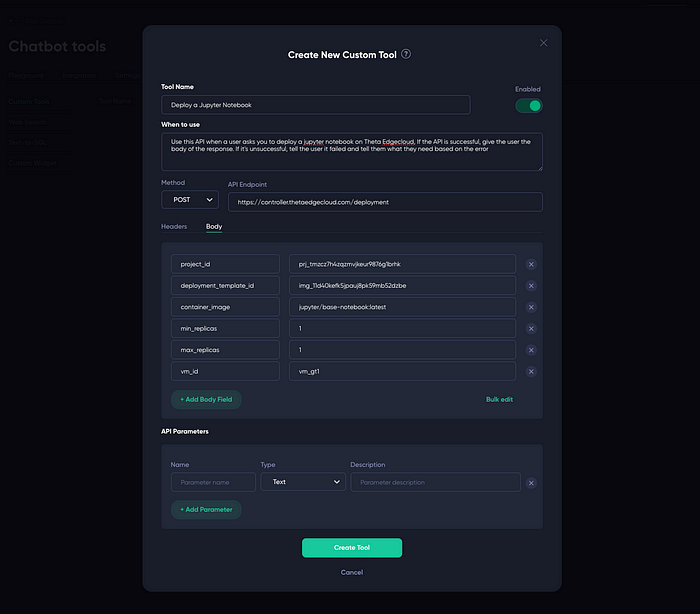Click the Parameter description input
700x614 pixels.
click(436, 482)
